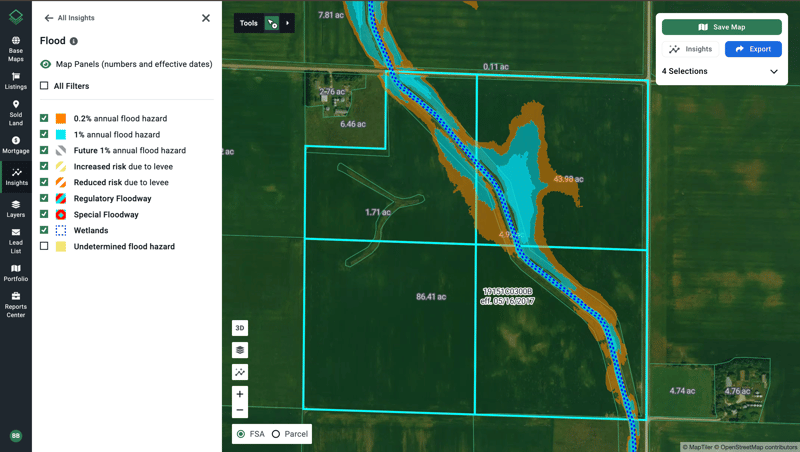Select the Parcel radio button

(276, 434)
